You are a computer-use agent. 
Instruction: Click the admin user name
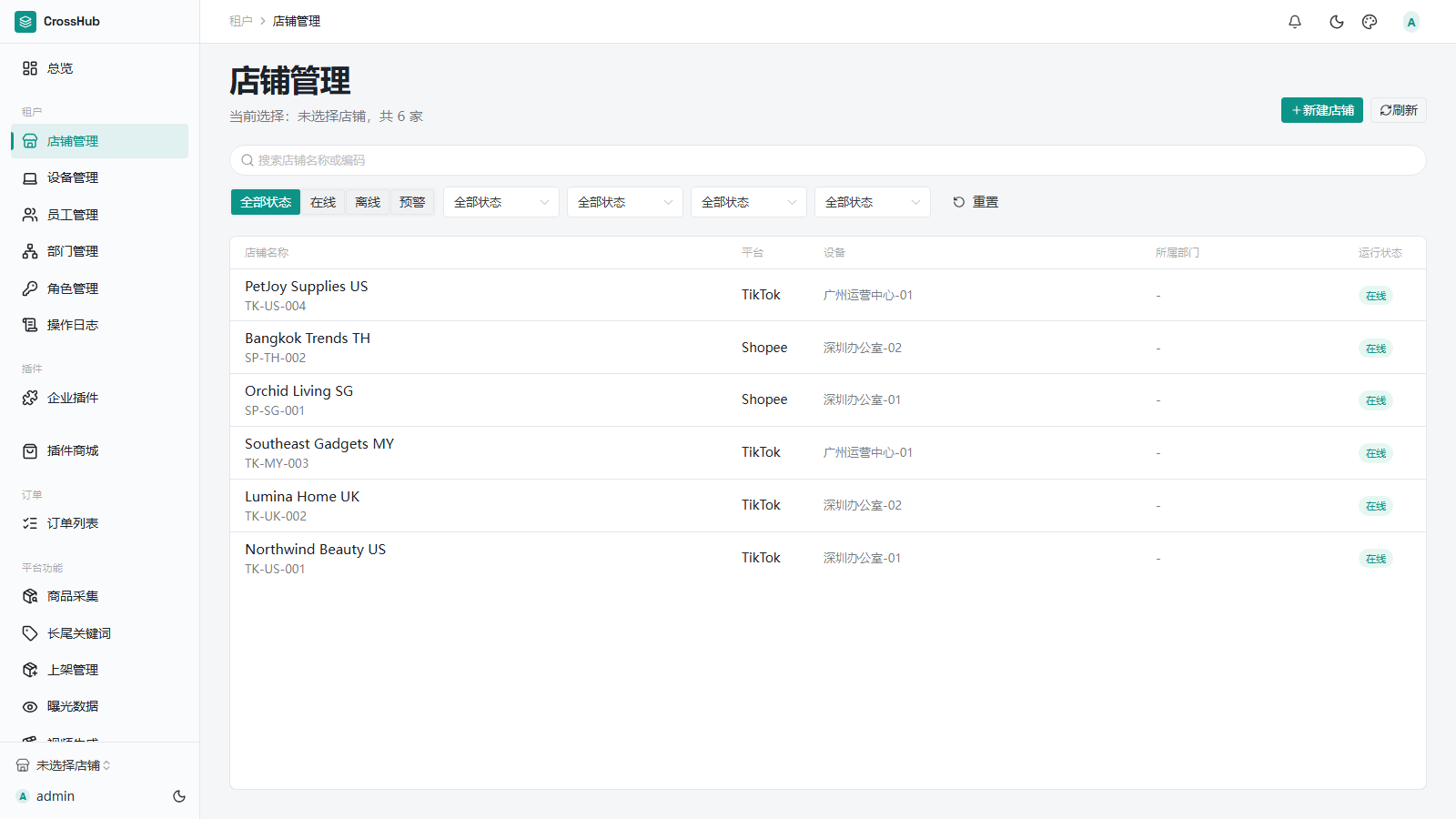(x=56, y=796)
